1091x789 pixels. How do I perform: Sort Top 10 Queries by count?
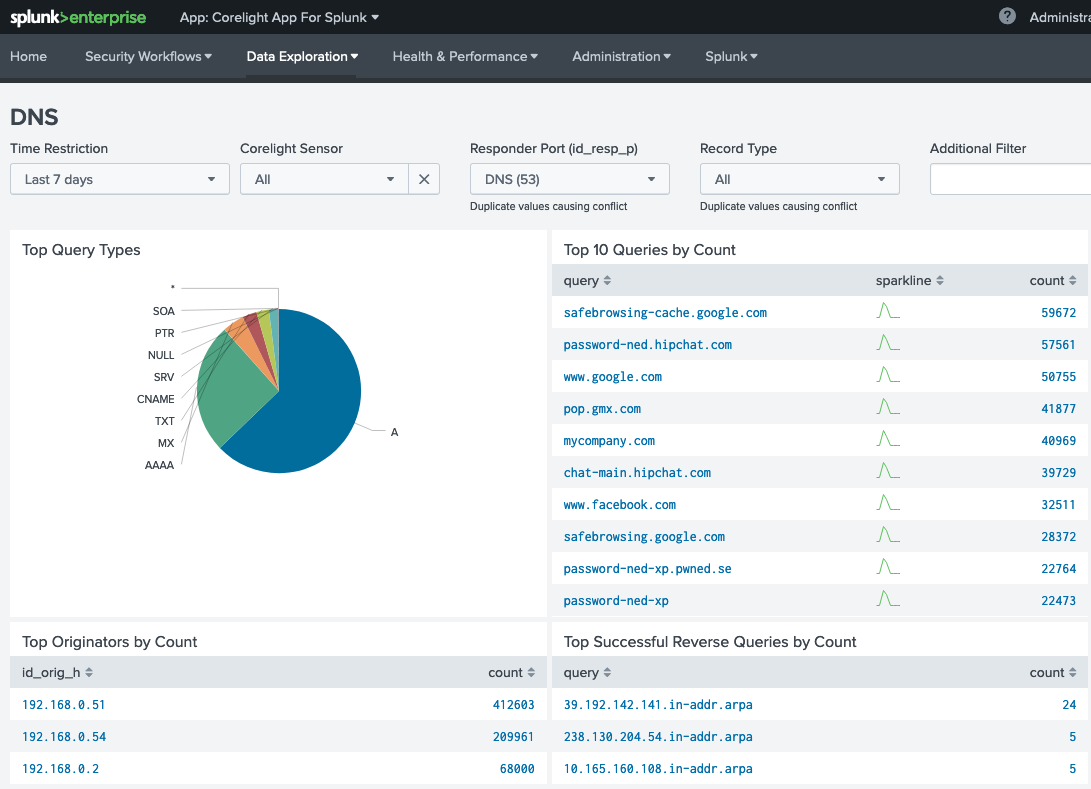pos(1052,281)
